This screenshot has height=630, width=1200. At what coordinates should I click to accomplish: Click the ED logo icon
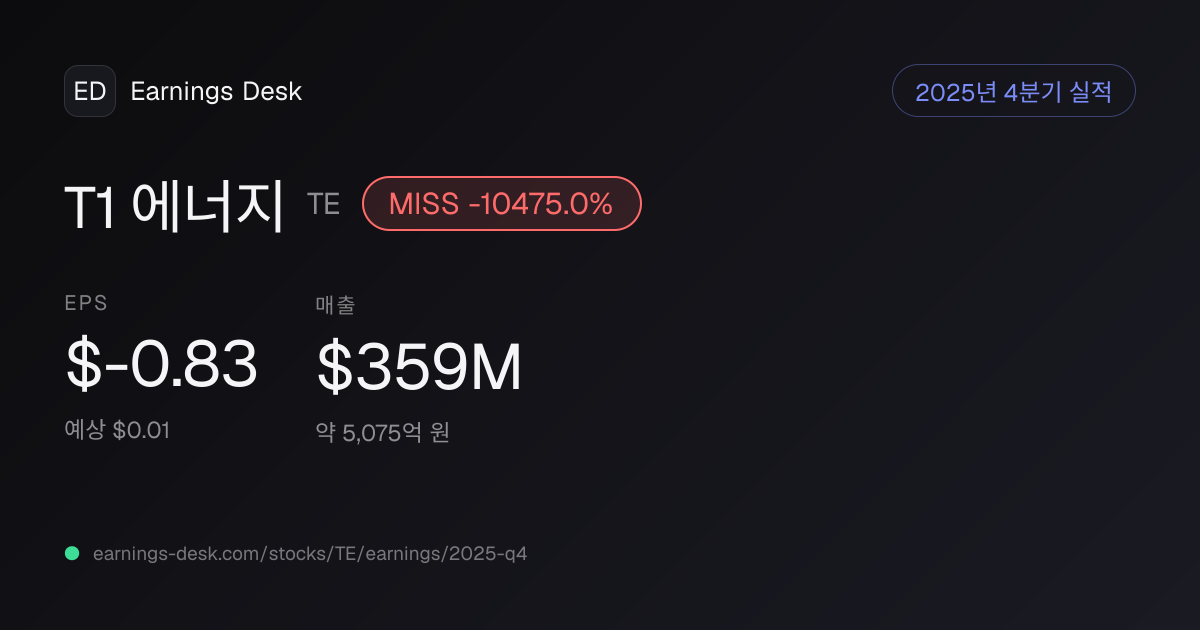90,91
